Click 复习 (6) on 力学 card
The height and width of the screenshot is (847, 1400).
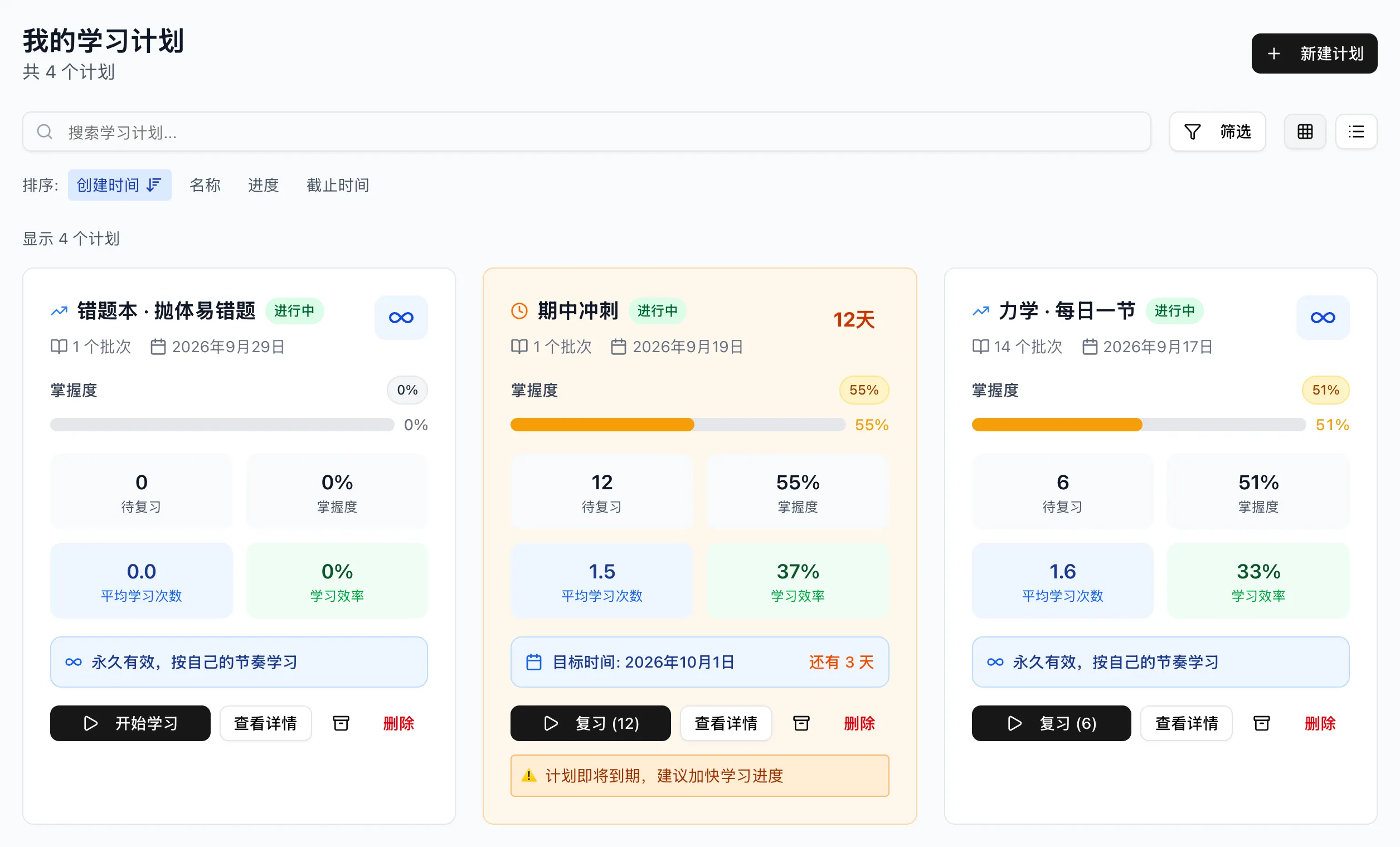[x=1051, y=723]
